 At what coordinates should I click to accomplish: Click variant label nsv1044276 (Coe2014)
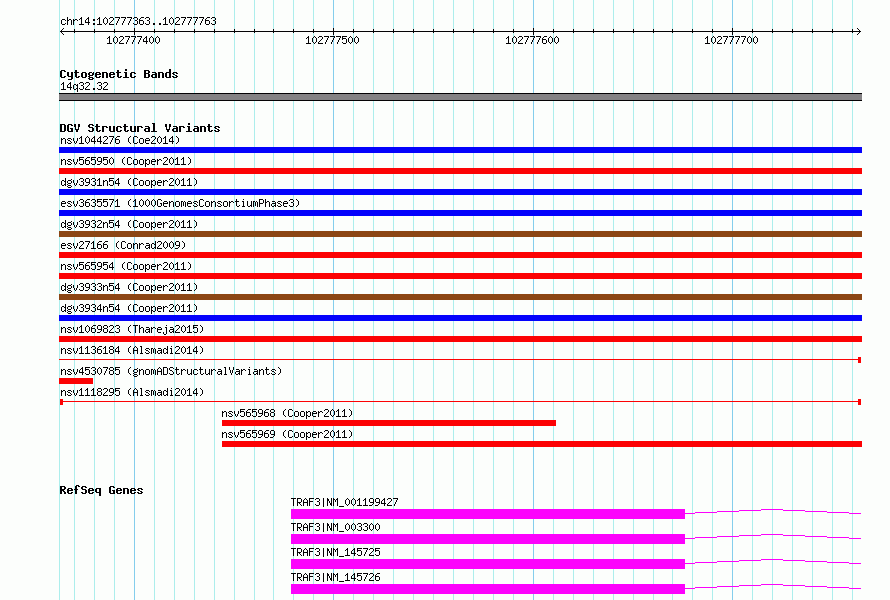pos(120,140)
